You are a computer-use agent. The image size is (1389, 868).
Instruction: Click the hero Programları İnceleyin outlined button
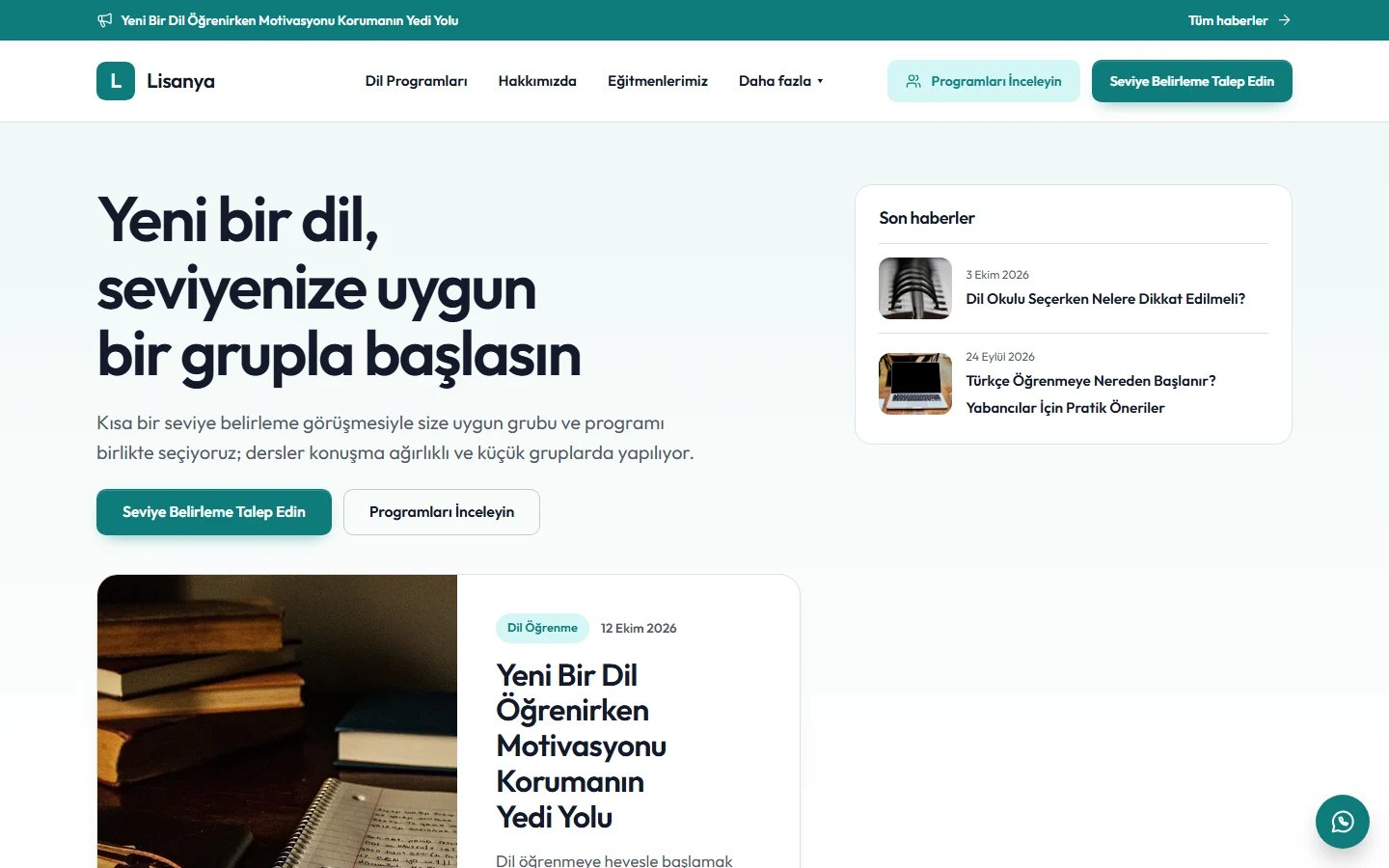[442, 512]
